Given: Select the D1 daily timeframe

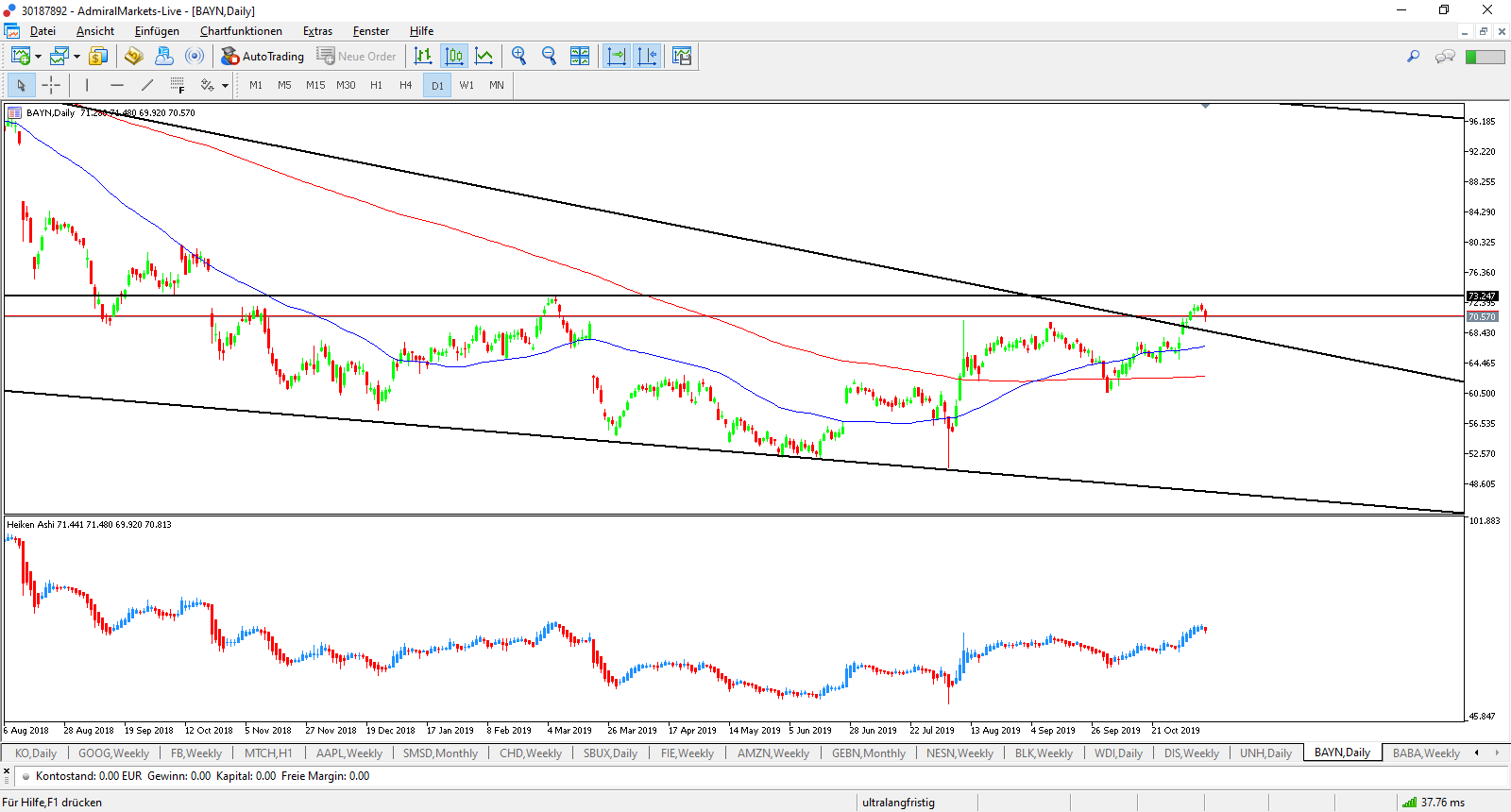Looking at the screenshot, I should [x=437, y=85].
